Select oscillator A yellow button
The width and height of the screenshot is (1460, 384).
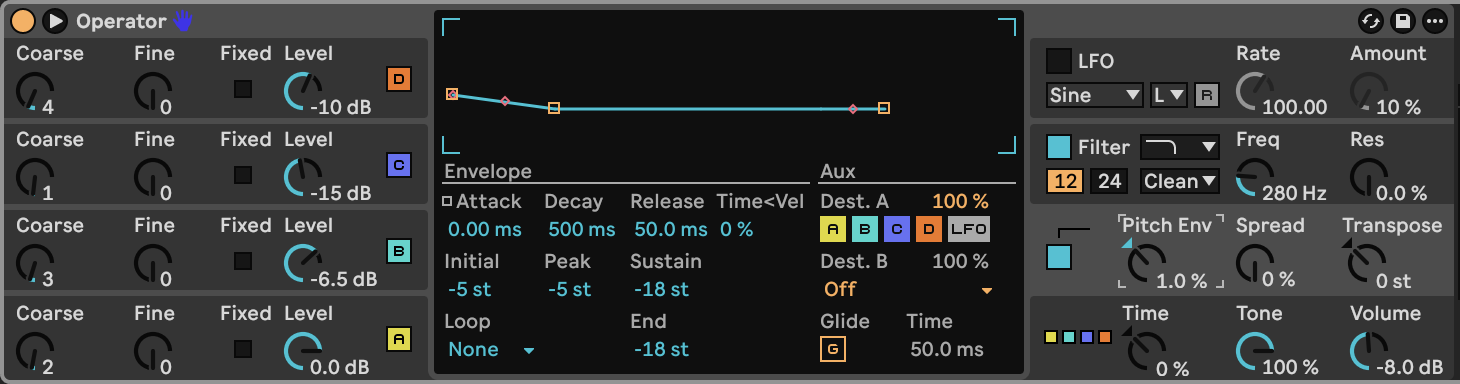tap(399, 339)
